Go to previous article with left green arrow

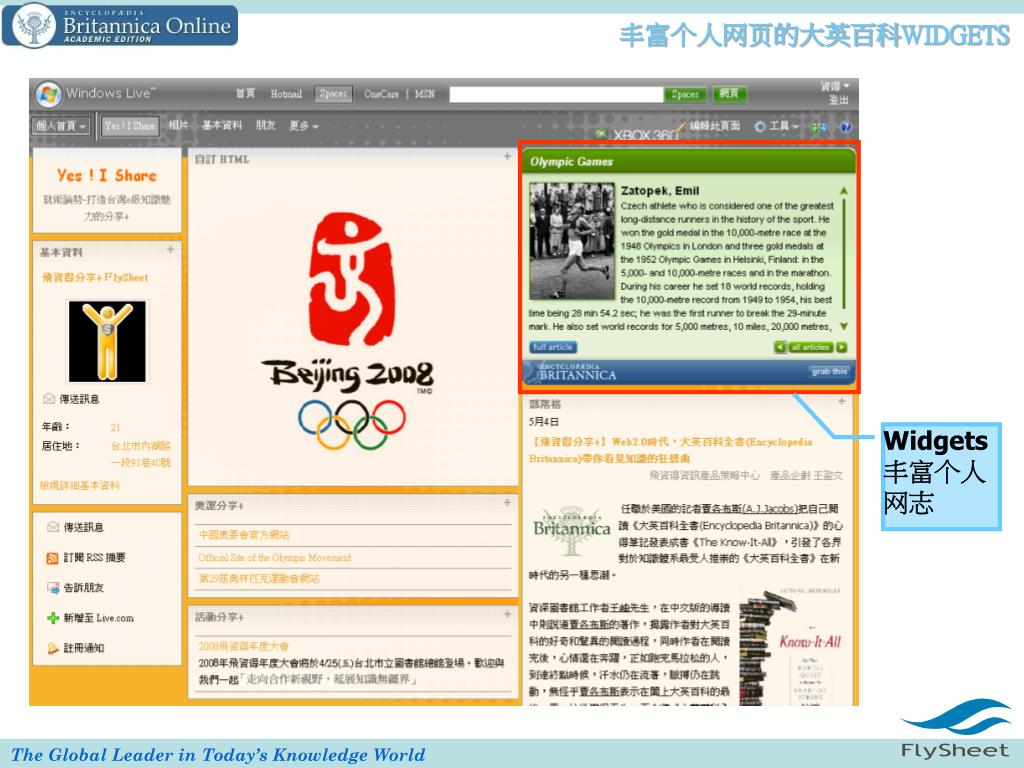click(x=780, y=347)
